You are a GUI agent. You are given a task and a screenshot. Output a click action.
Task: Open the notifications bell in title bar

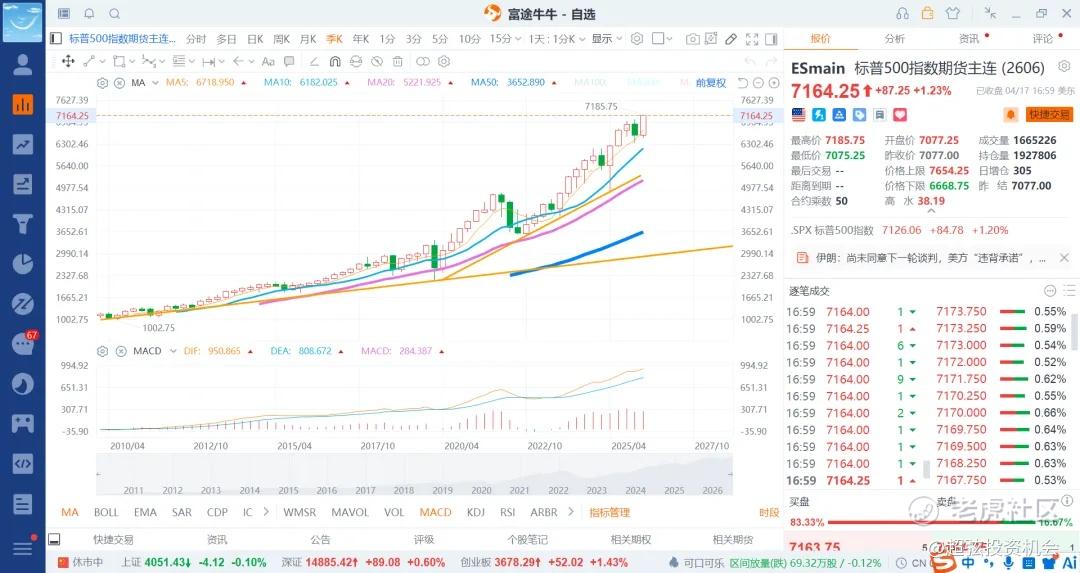89,13
